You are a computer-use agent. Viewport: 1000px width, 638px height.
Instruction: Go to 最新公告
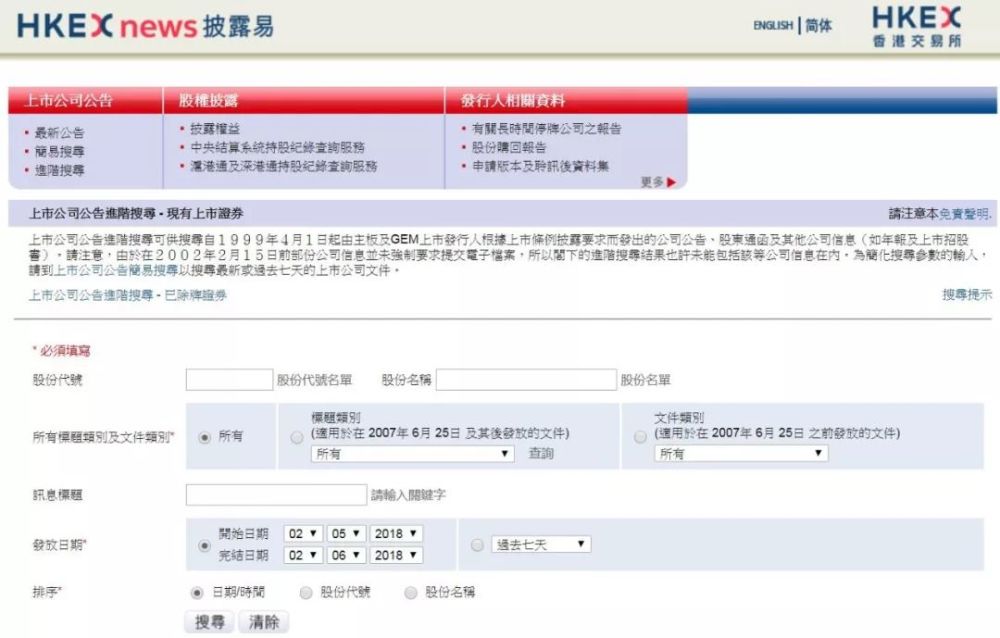[59, 133]
